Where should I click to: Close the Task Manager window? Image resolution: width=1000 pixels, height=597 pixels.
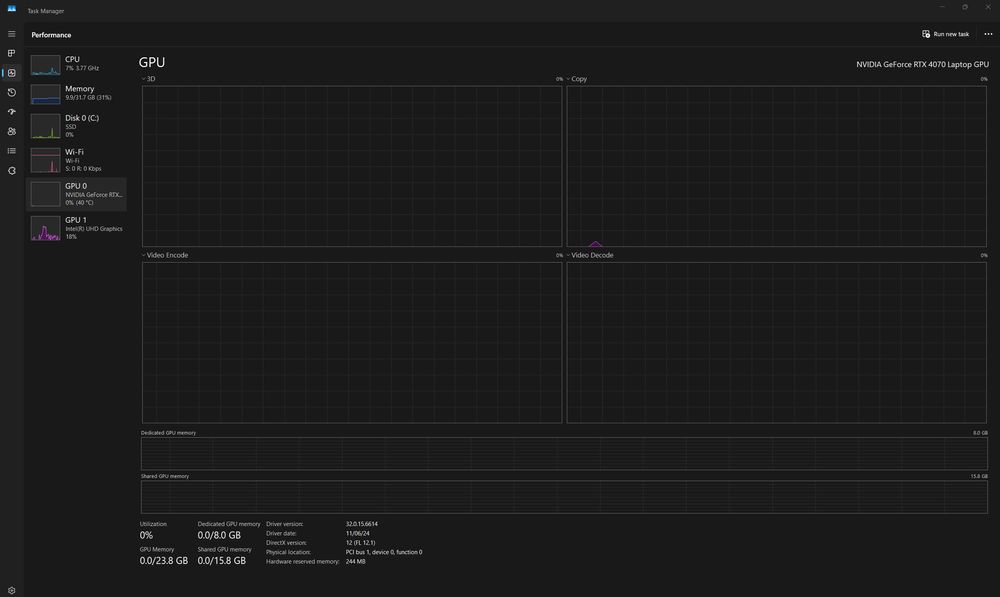988,7
